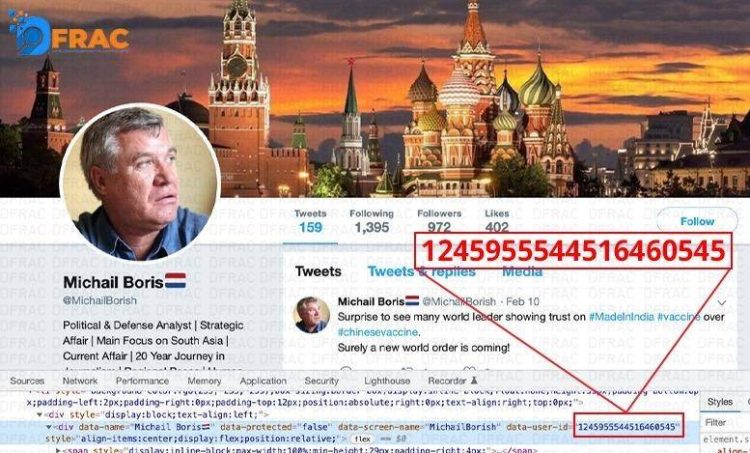Screen dimensions: 750x453
Task: Click the Recorder flask icon in DevTools
Action: (474, 381)
